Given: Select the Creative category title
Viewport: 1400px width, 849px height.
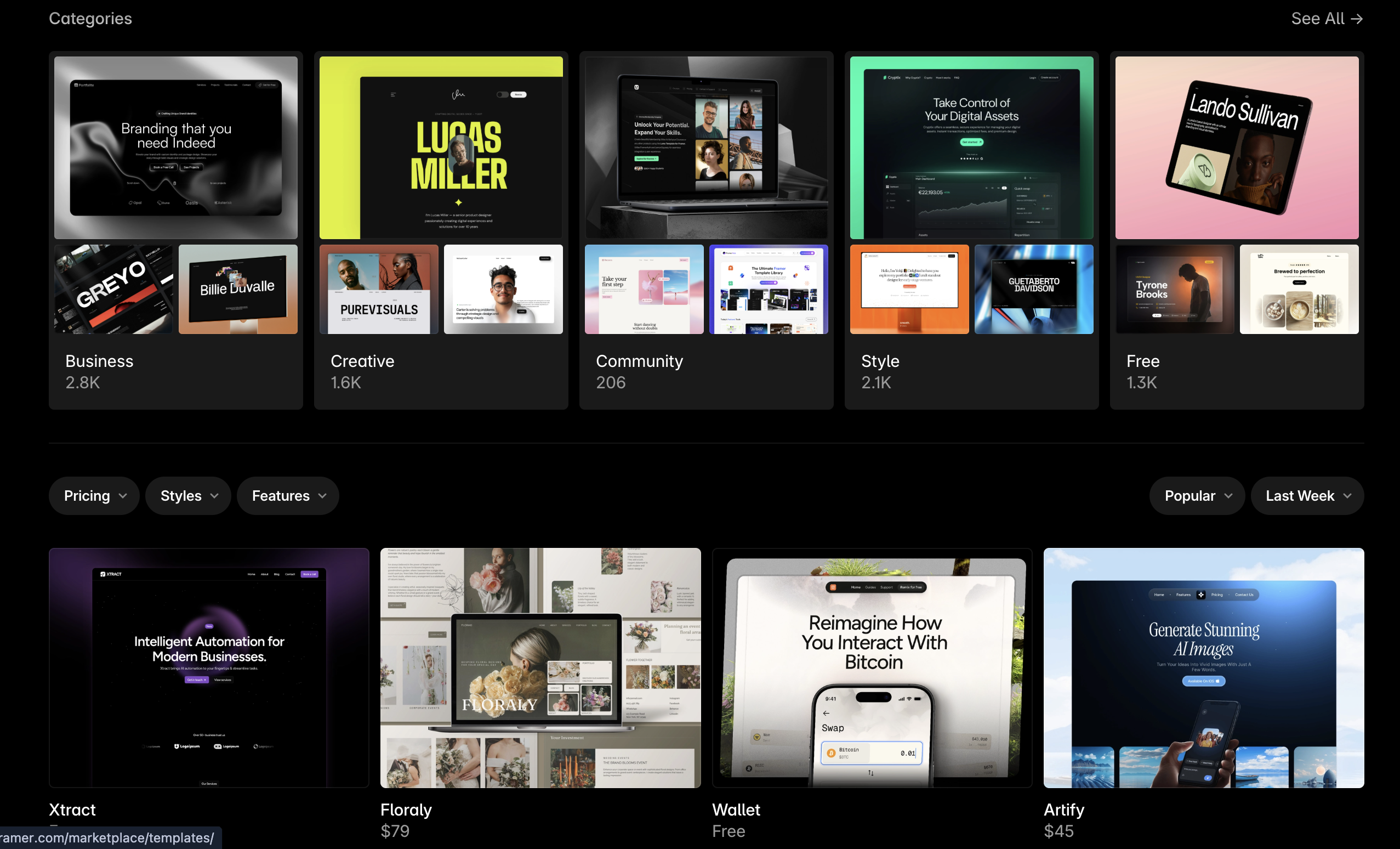Looking at the screenshot, I should [x=362, y=361].
